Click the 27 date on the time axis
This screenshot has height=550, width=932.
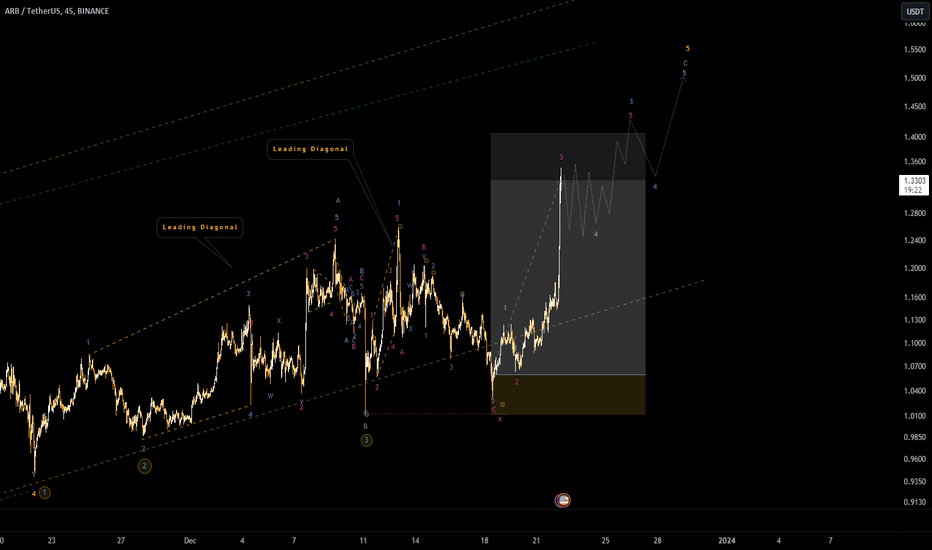pos(121,540)
